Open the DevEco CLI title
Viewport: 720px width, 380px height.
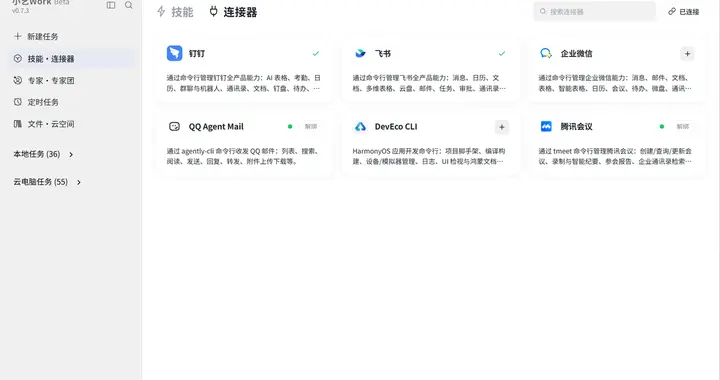[396, 127]
